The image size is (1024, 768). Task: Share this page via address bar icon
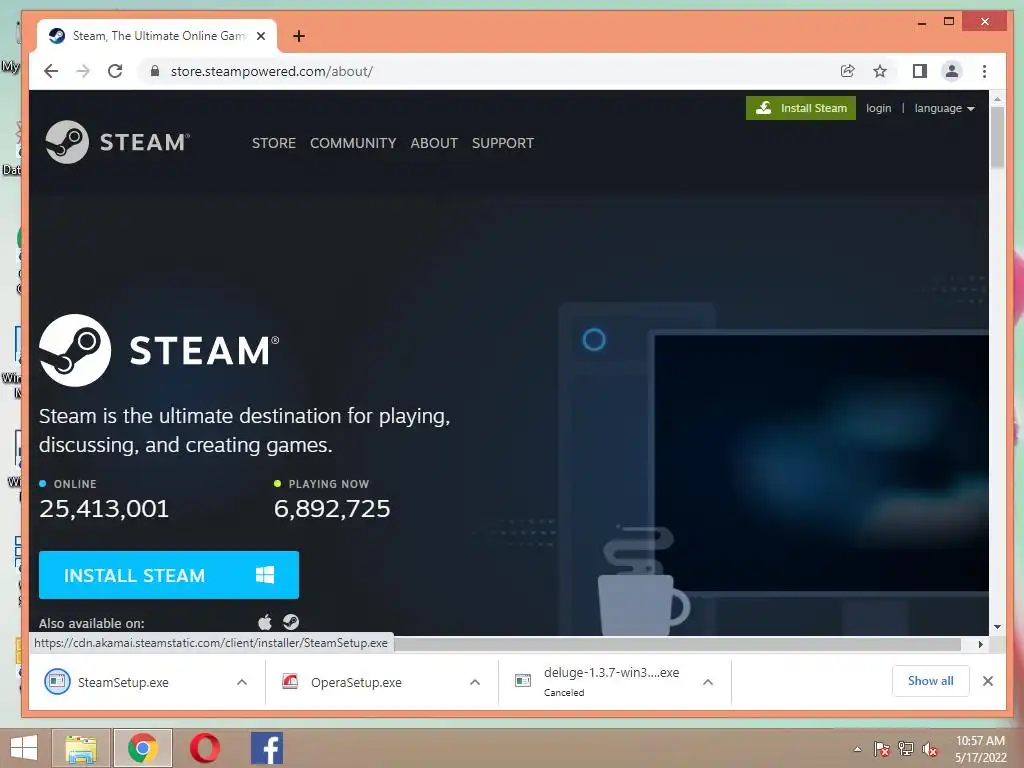pyautogui.click(x=848, y=71)
